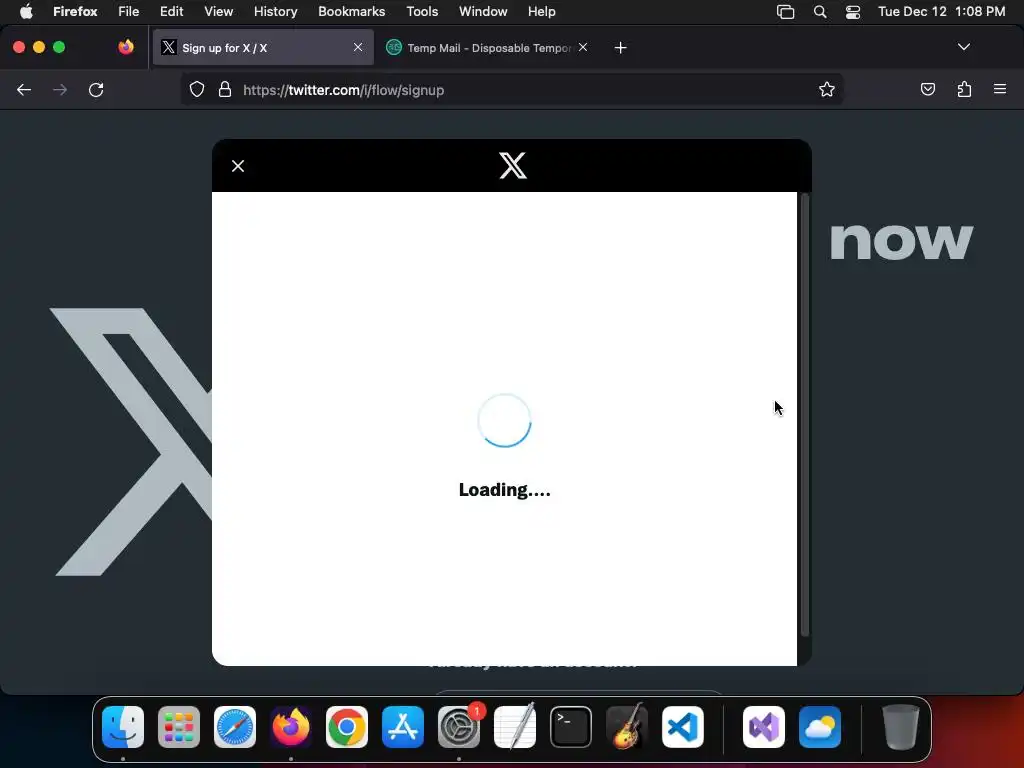1024x768 pixels.
Task: Open the Window menu
Action: pos(483,11)
